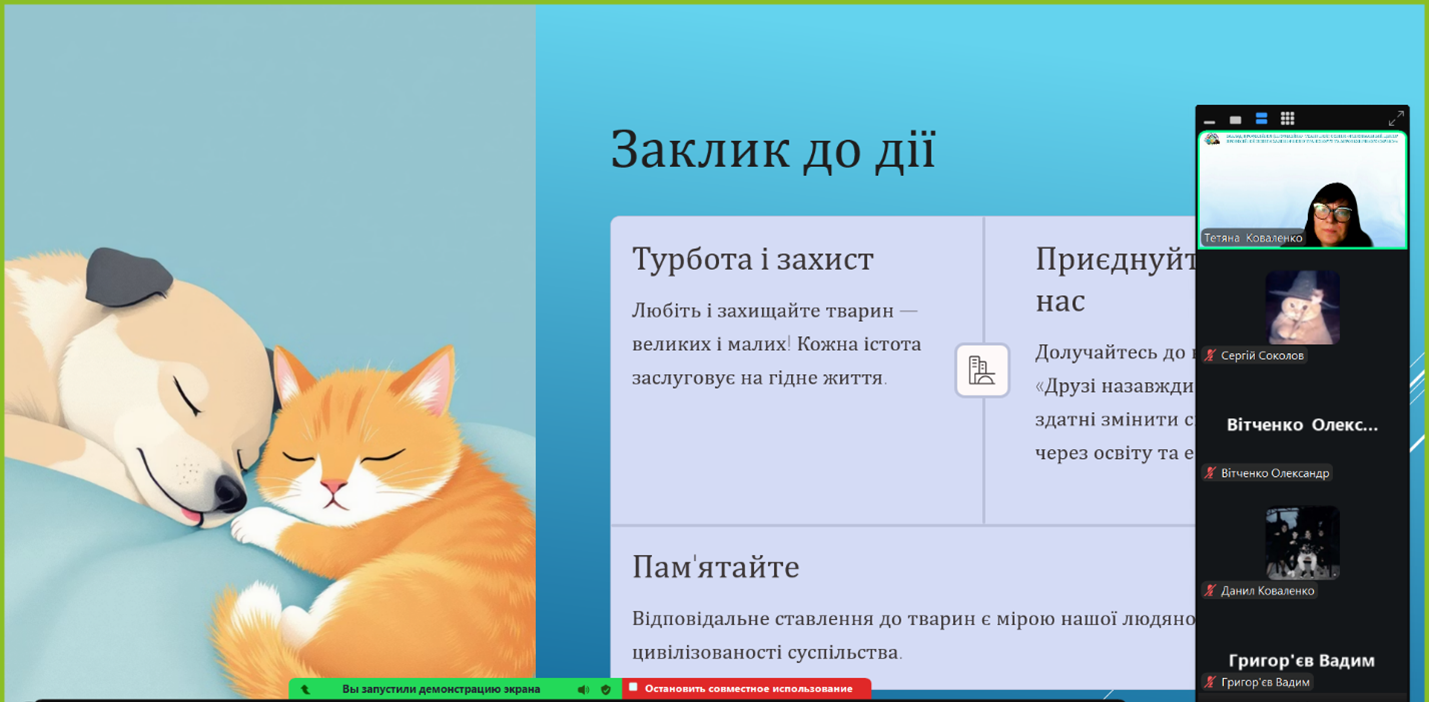
Task: Select Сергій Соколов's cat avatar
Action: (x=1302, y=307)
